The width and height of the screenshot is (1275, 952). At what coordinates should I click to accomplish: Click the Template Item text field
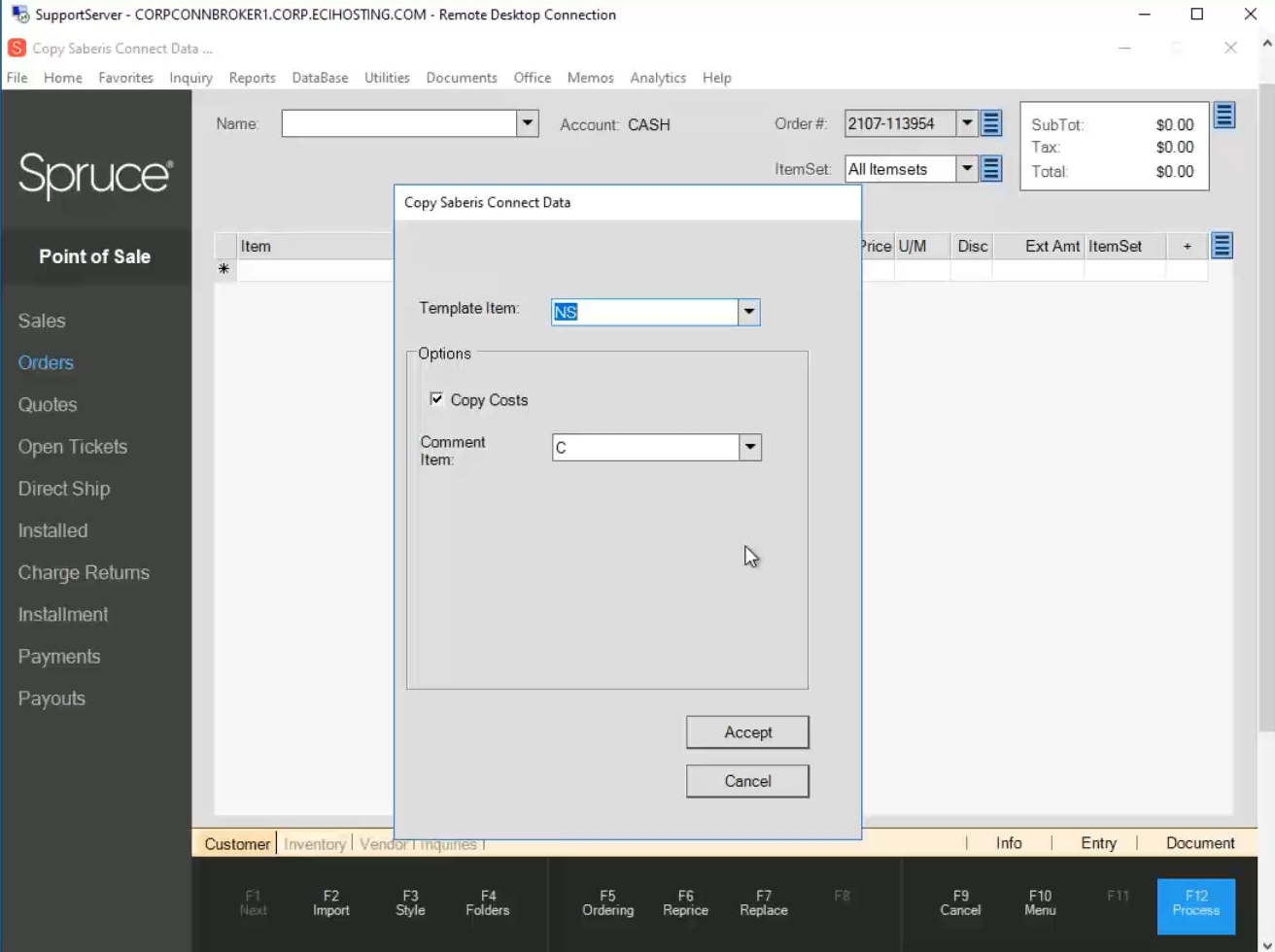(x=643, y=312)
